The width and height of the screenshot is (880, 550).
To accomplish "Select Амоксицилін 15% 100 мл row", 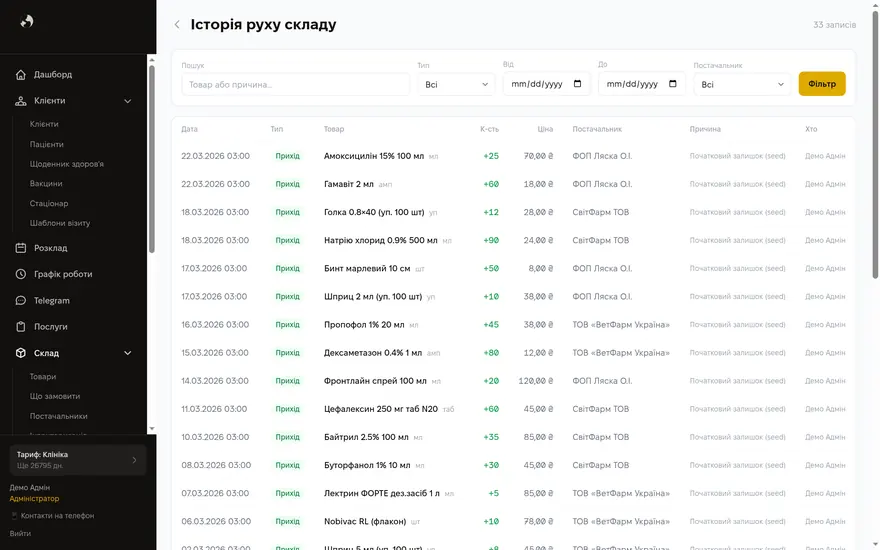I will (513, 156).
